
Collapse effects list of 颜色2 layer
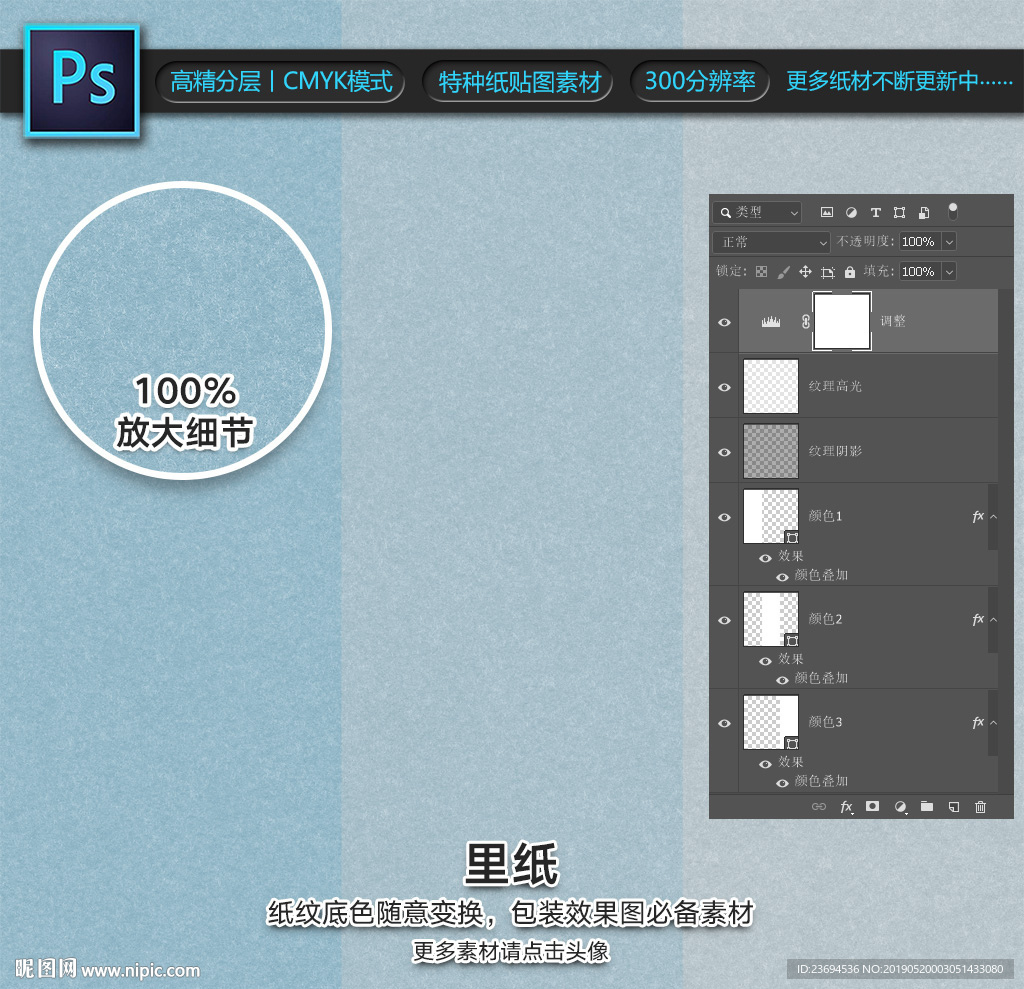(x=994, y=619)
